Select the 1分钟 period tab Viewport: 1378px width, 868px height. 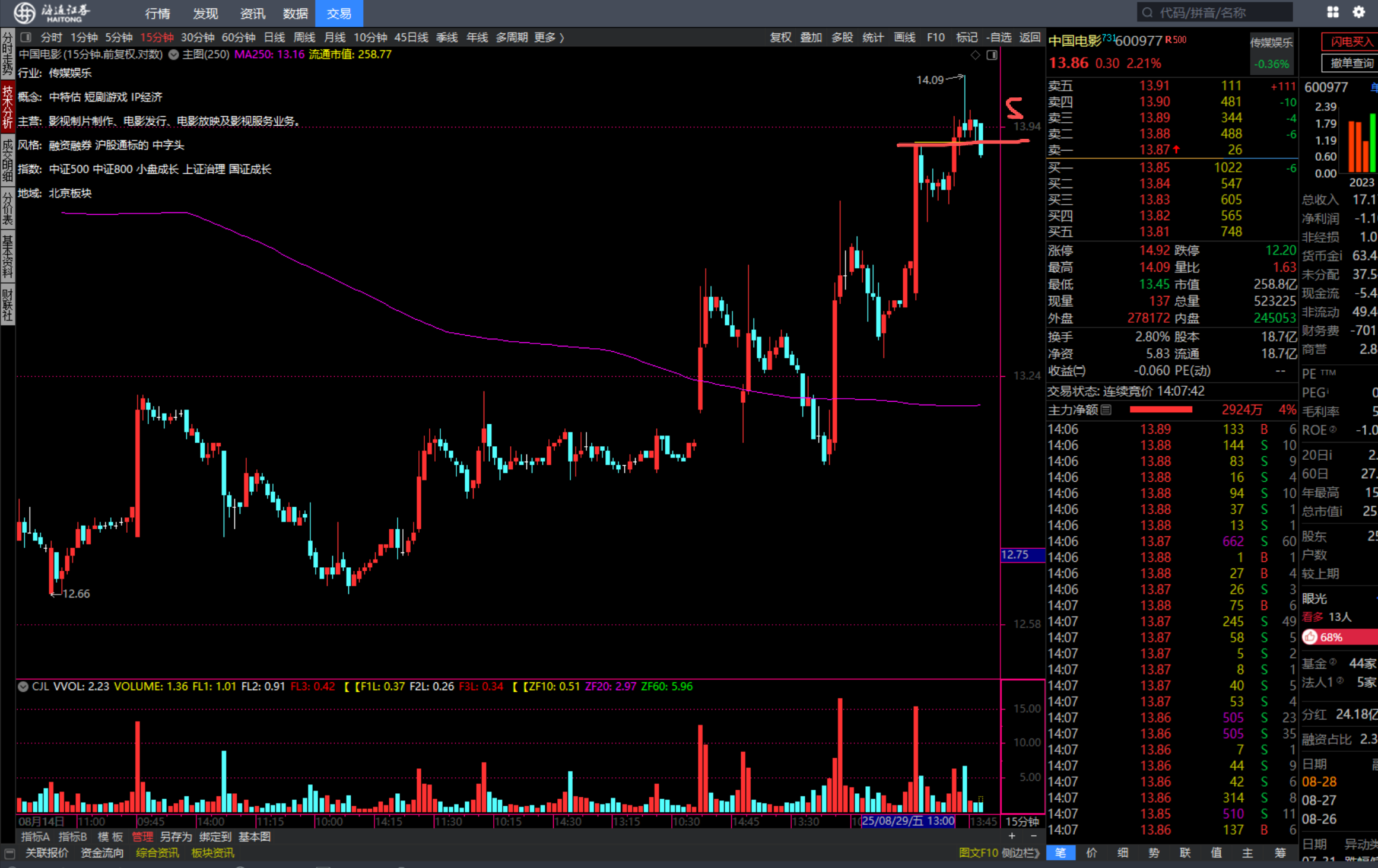[x=84, y=37]
